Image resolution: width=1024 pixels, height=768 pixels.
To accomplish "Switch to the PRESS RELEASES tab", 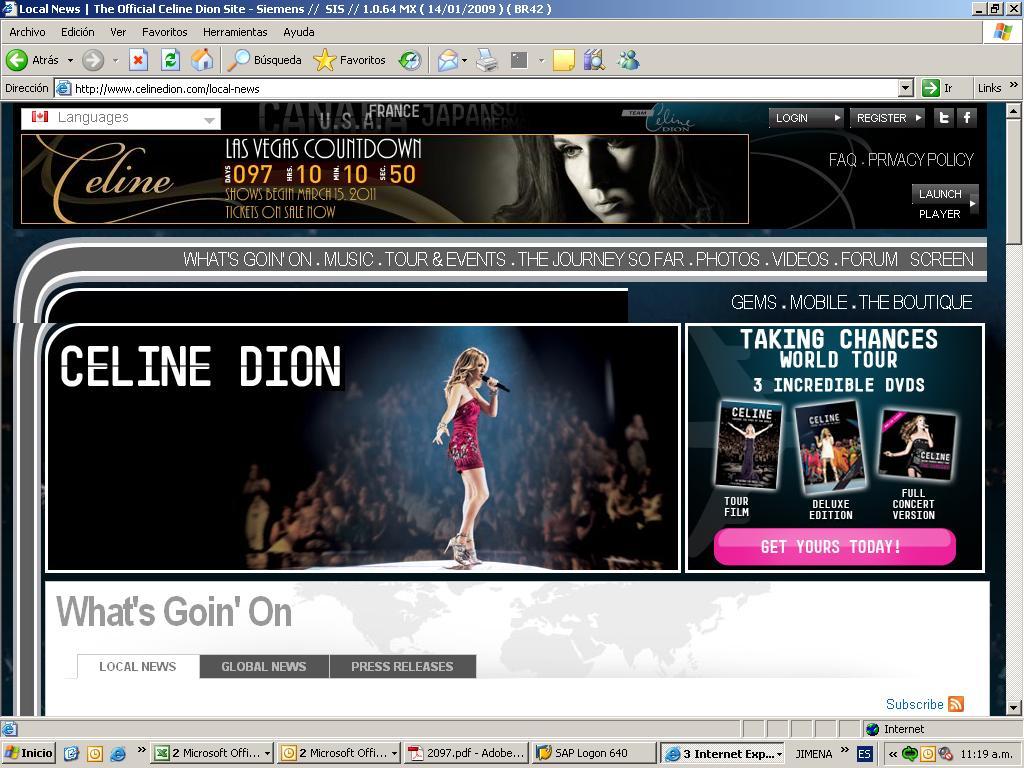I will [x=402, y=667].
